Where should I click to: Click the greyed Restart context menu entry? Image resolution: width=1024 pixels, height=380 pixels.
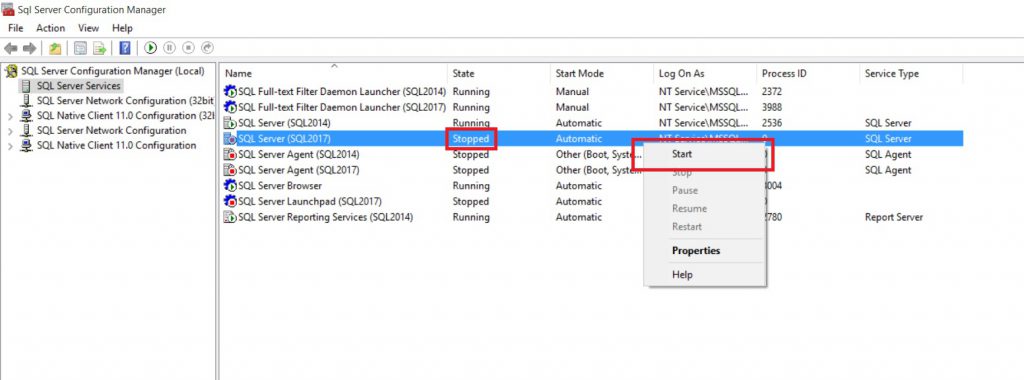click(x=705, y=227)
